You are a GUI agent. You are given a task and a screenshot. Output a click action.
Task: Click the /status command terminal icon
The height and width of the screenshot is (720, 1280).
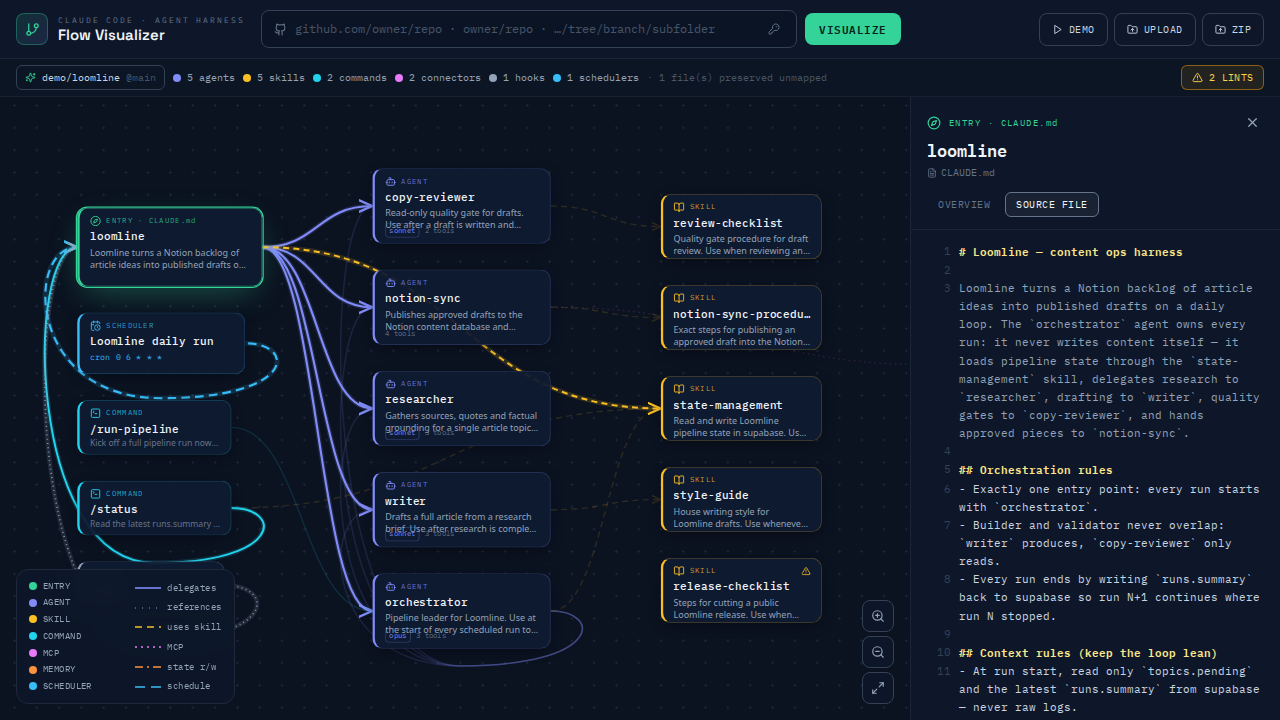click(96, 493)
